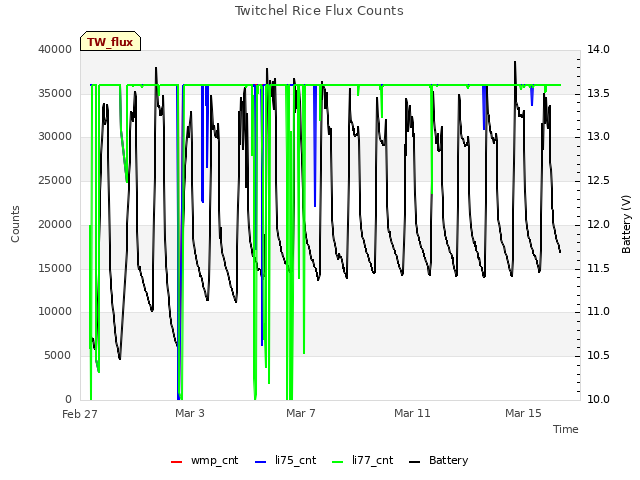Click the 15000 counts axis value

[x=55, y=268]
